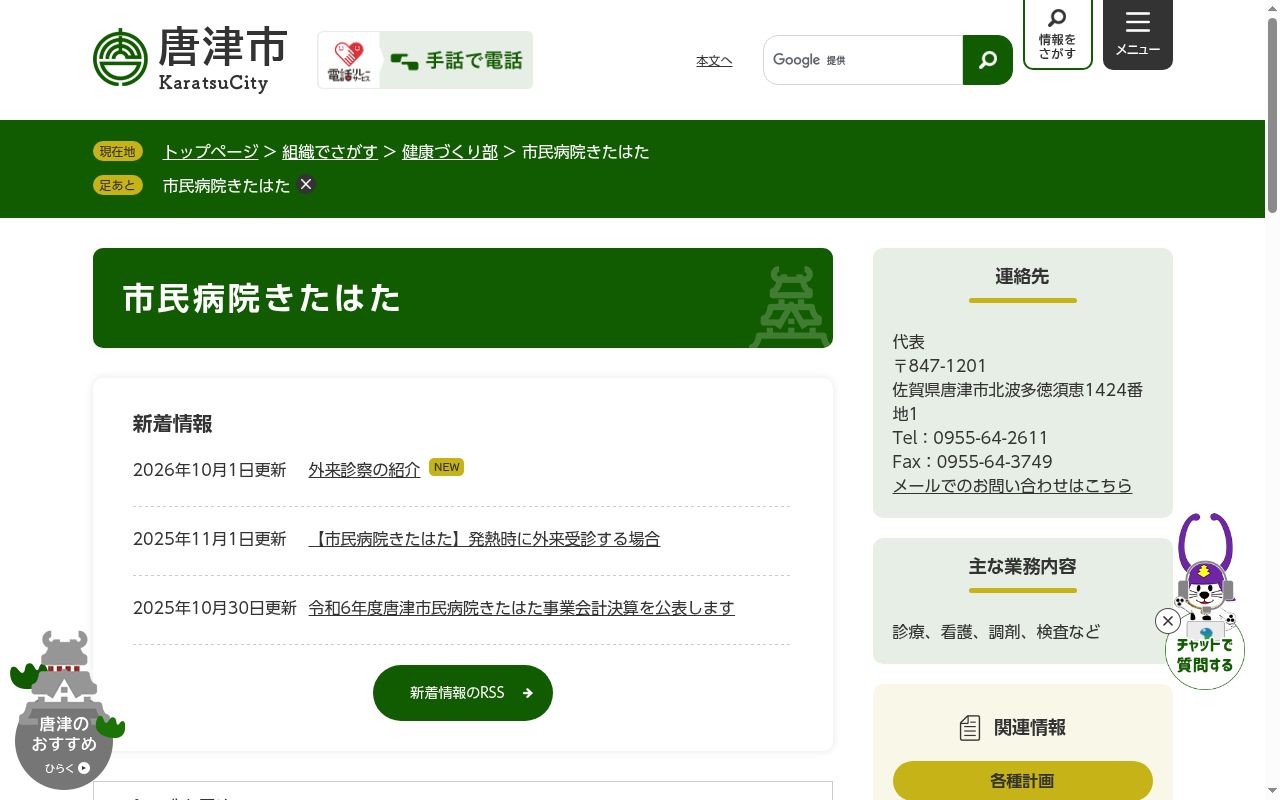1280x800 pixels.
Task: Click the green search magnifier button
Action: pos(988,60)
